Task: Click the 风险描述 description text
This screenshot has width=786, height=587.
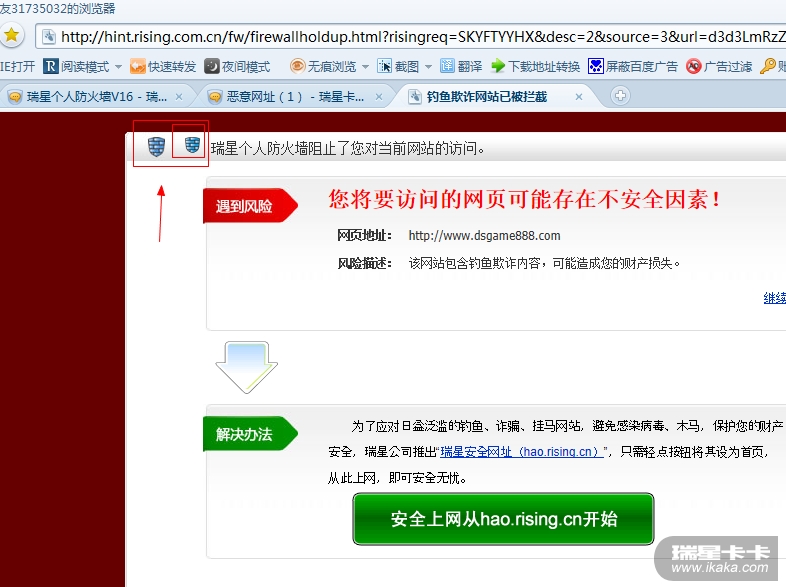Action: click(544, 263)
